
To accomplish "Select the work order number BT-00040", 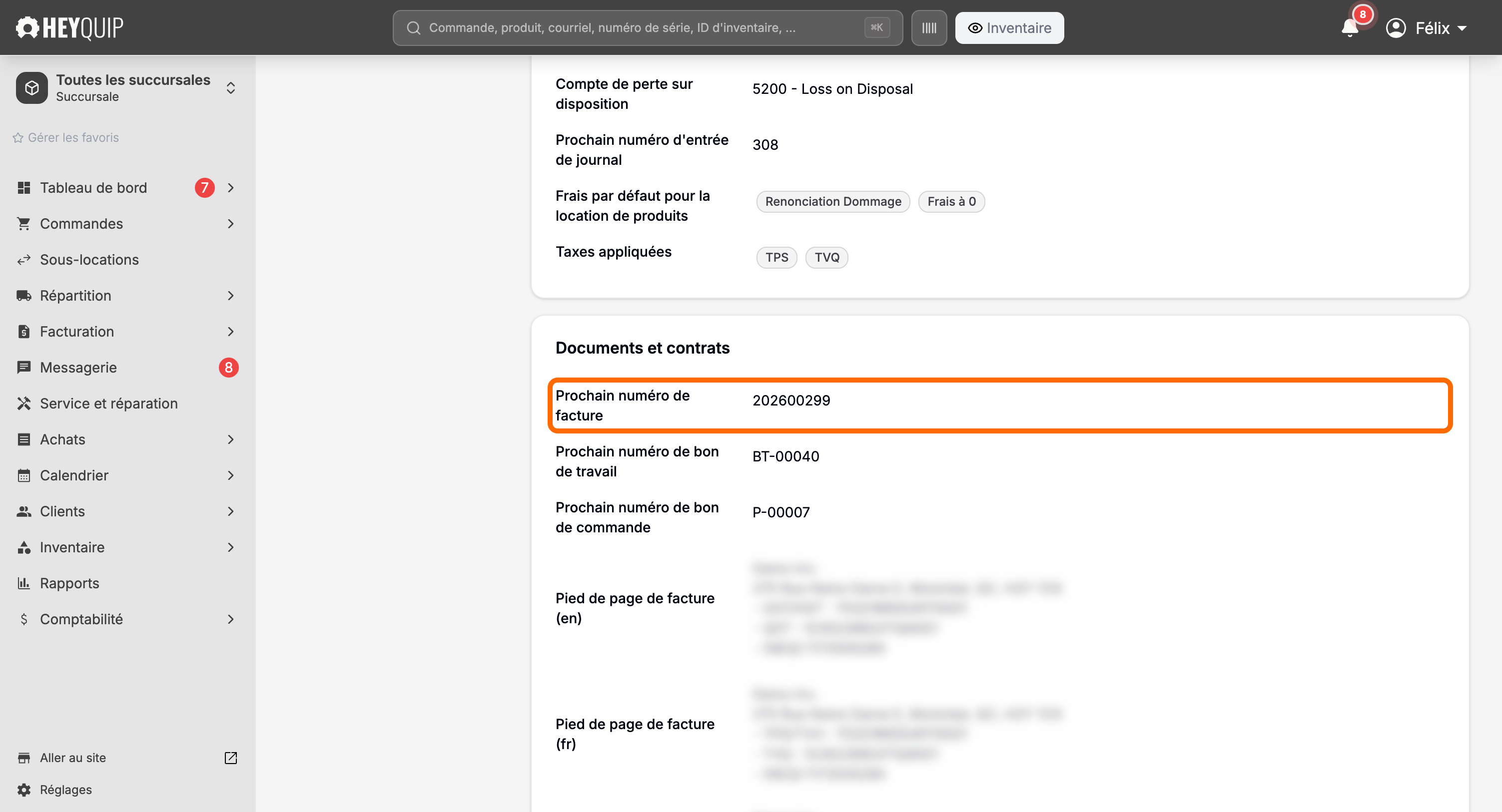I will coord(785,456).
